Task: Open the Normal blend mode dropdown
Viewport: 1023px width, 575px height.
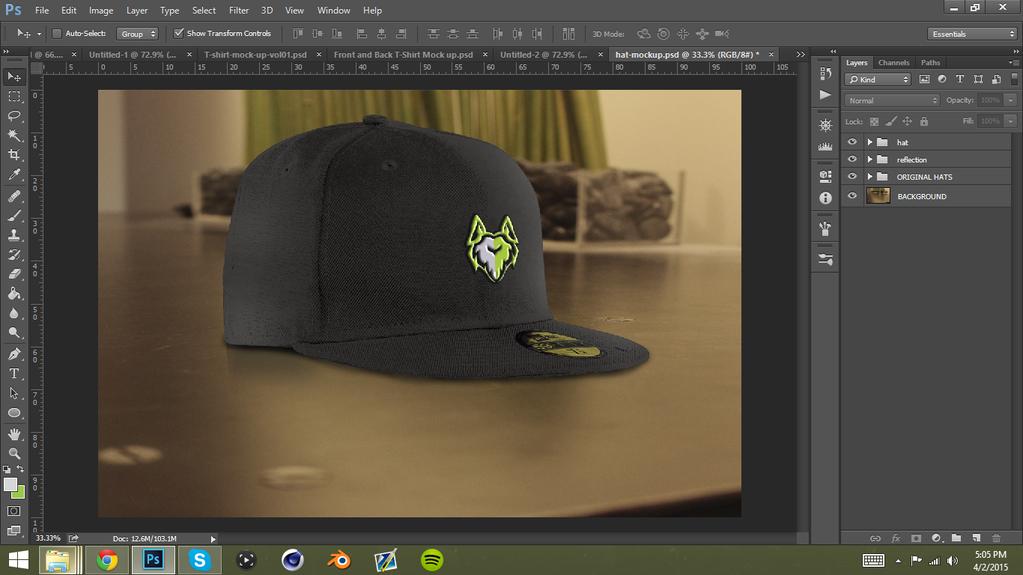Action: click(892, 101)
